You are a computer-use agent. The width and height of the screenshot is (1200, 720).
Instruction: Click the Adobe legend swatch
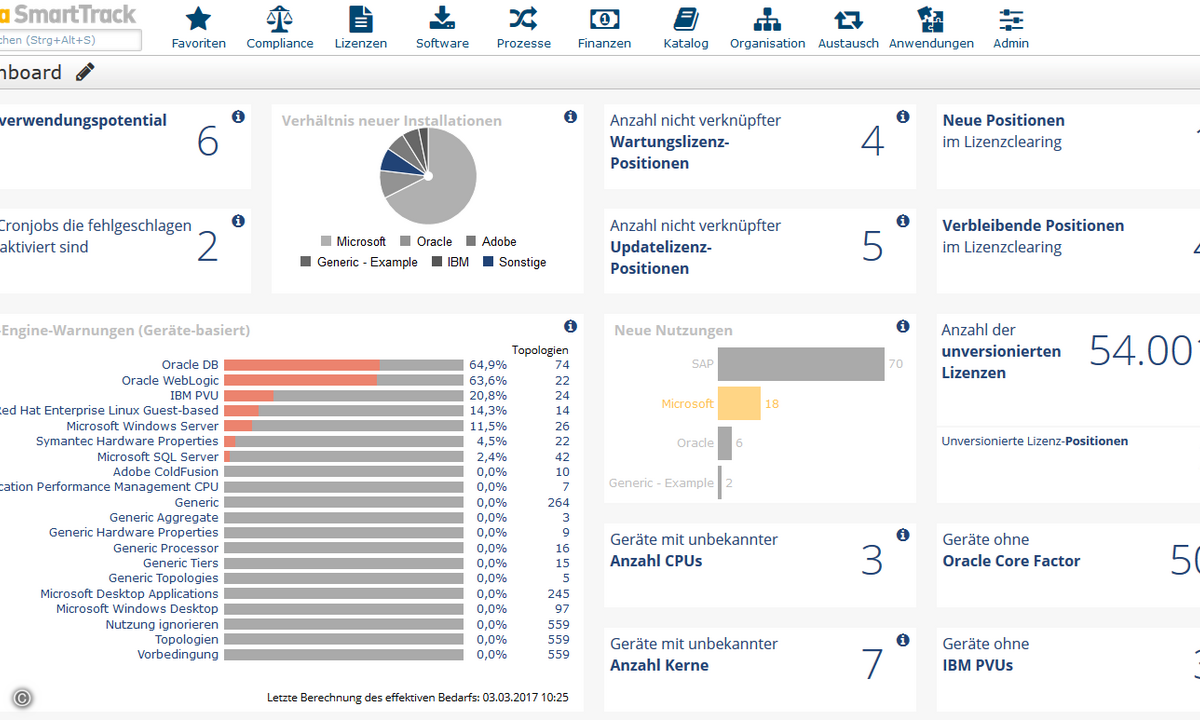pos(471,242)
